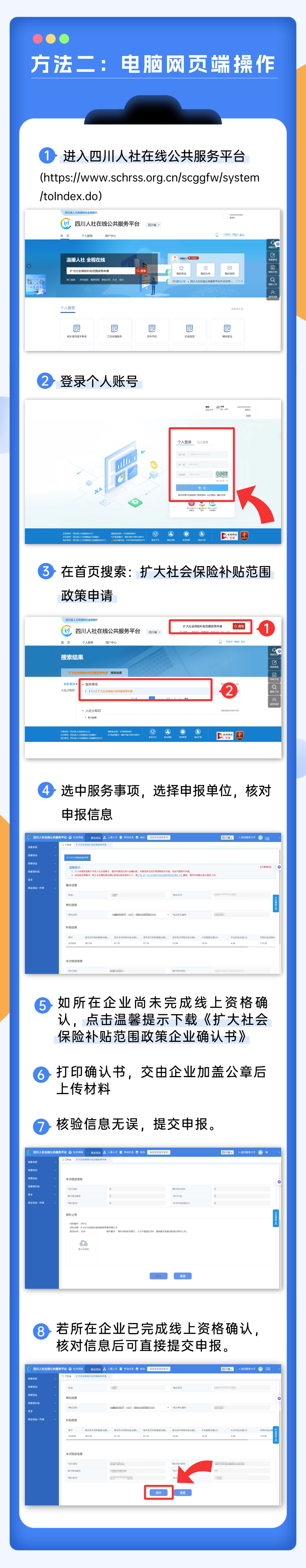Click the blue 登录 button in the login box

pyautogui.click(x=202, y=488)
